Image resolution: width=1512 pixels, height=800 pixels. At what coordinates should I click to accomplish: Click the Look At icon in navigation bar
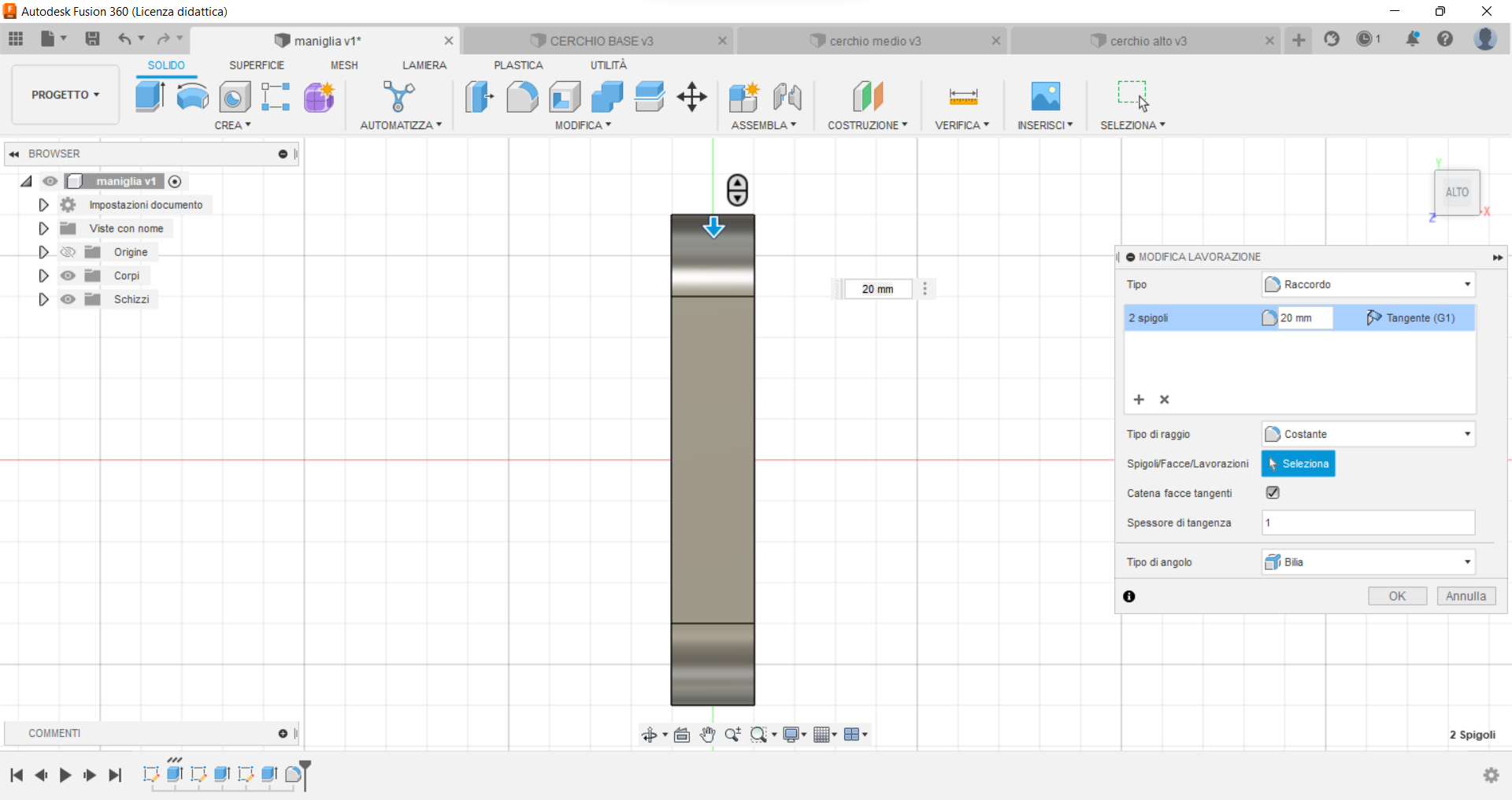click(x=682, y=735)
